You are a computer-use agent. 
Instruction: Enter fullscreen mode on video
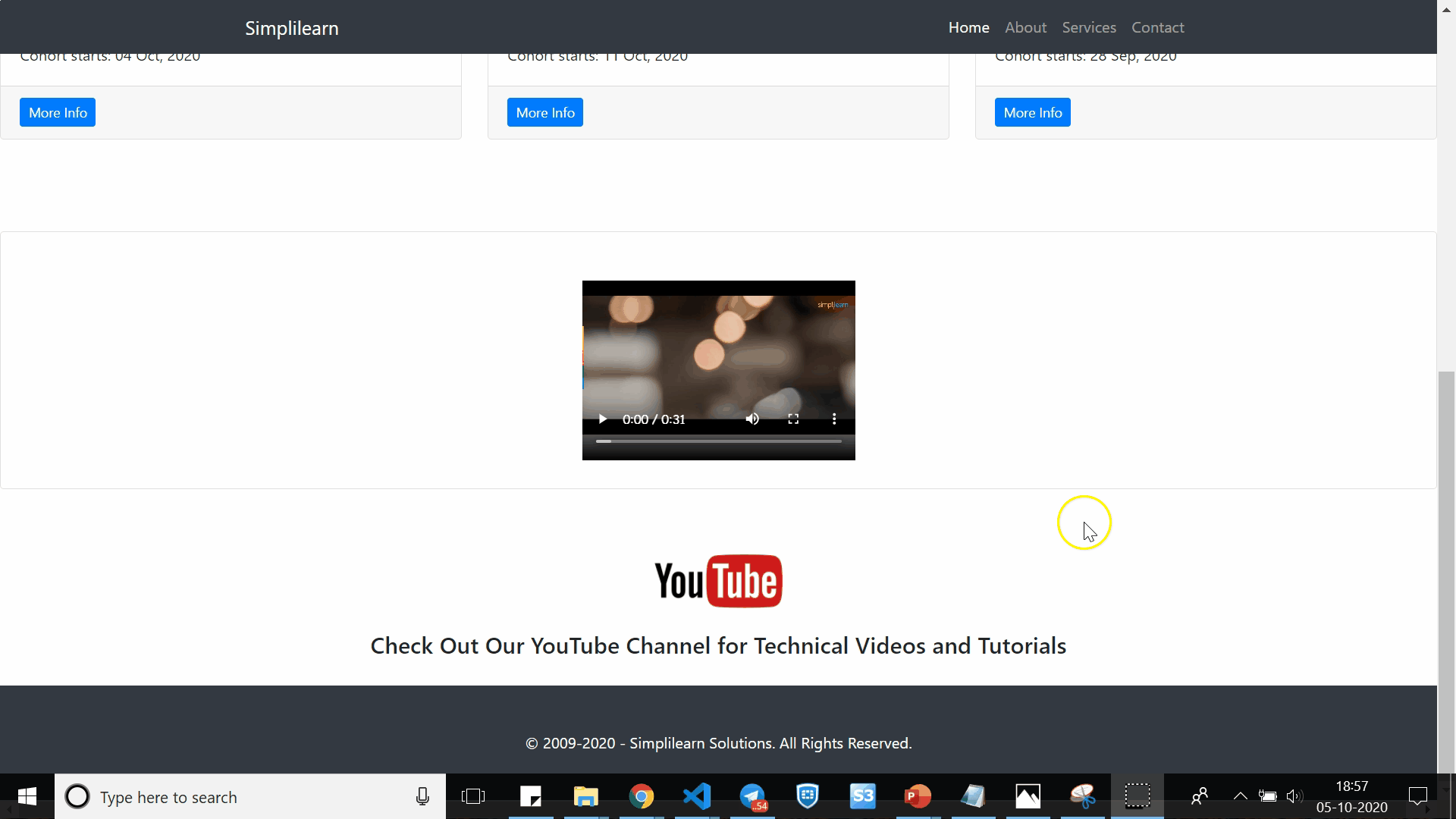[793, 419]
